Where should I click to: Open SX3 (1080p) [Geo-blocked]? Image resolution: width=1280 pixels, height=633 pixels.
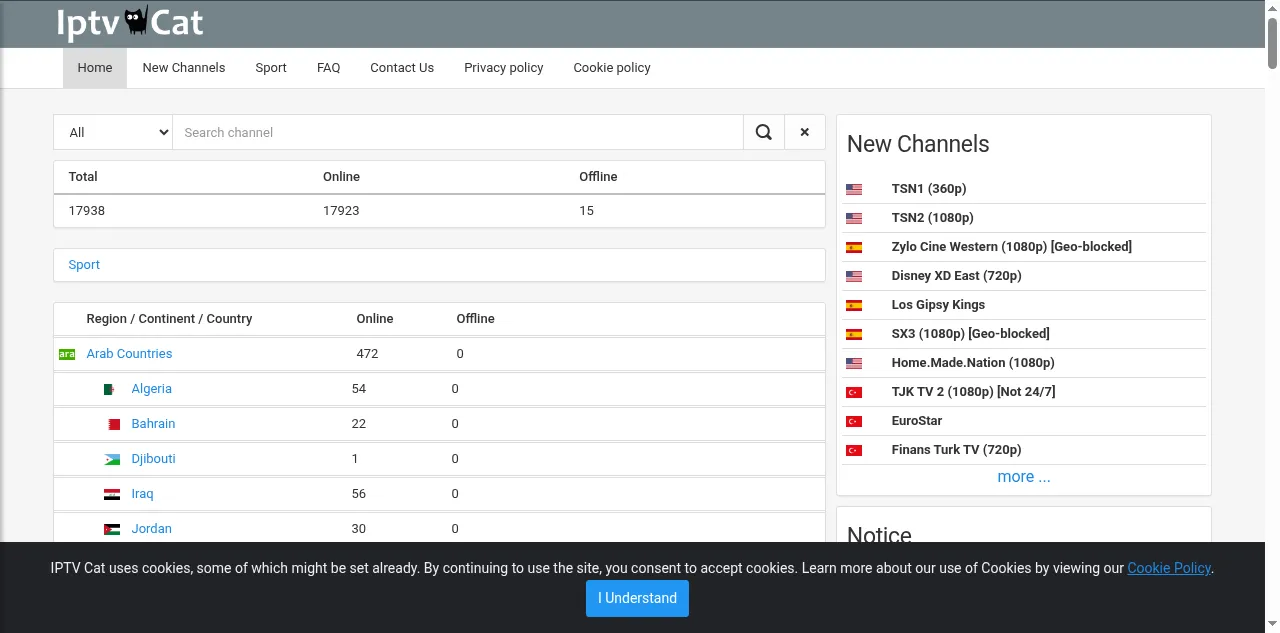(x=970, y=334)
